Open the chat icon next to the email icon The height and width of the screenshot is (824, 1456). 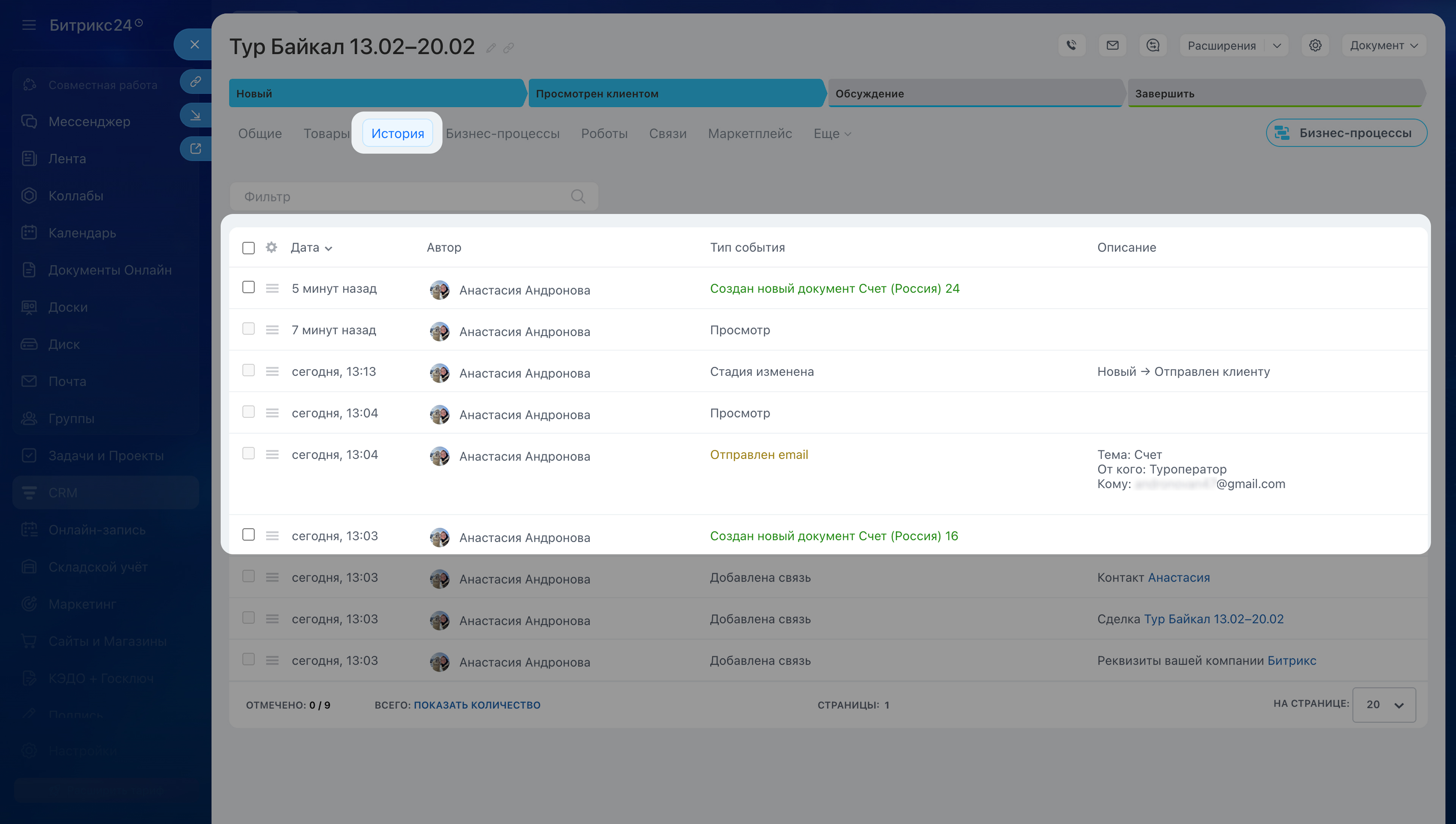click(x=1153, y=45)
